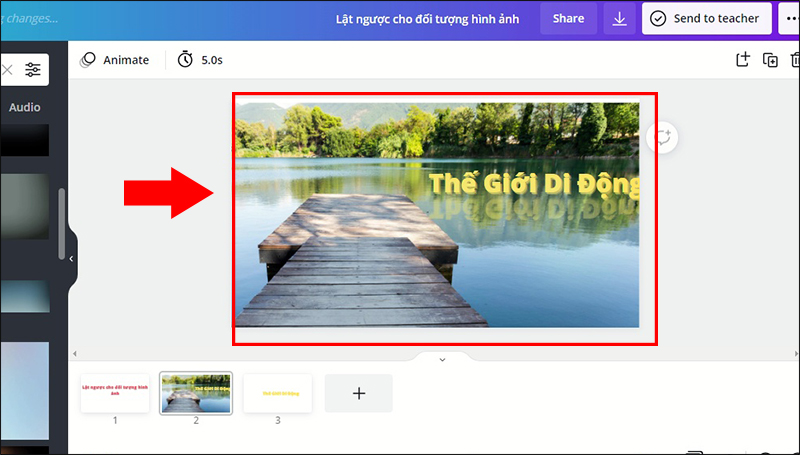Click the add page icon
This screenshot has width=800, height=455.
743,60
